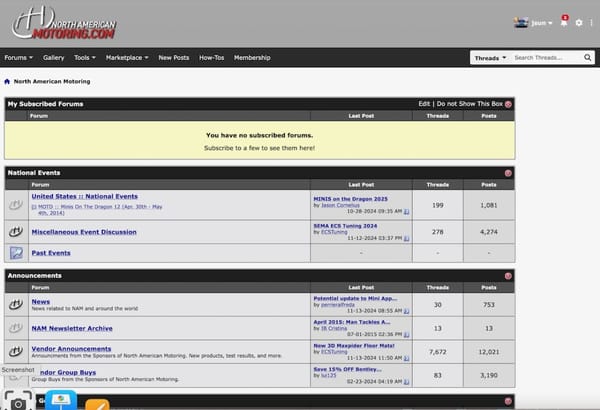
Task: Open the New Posts nav item
Action: point(174,58)
